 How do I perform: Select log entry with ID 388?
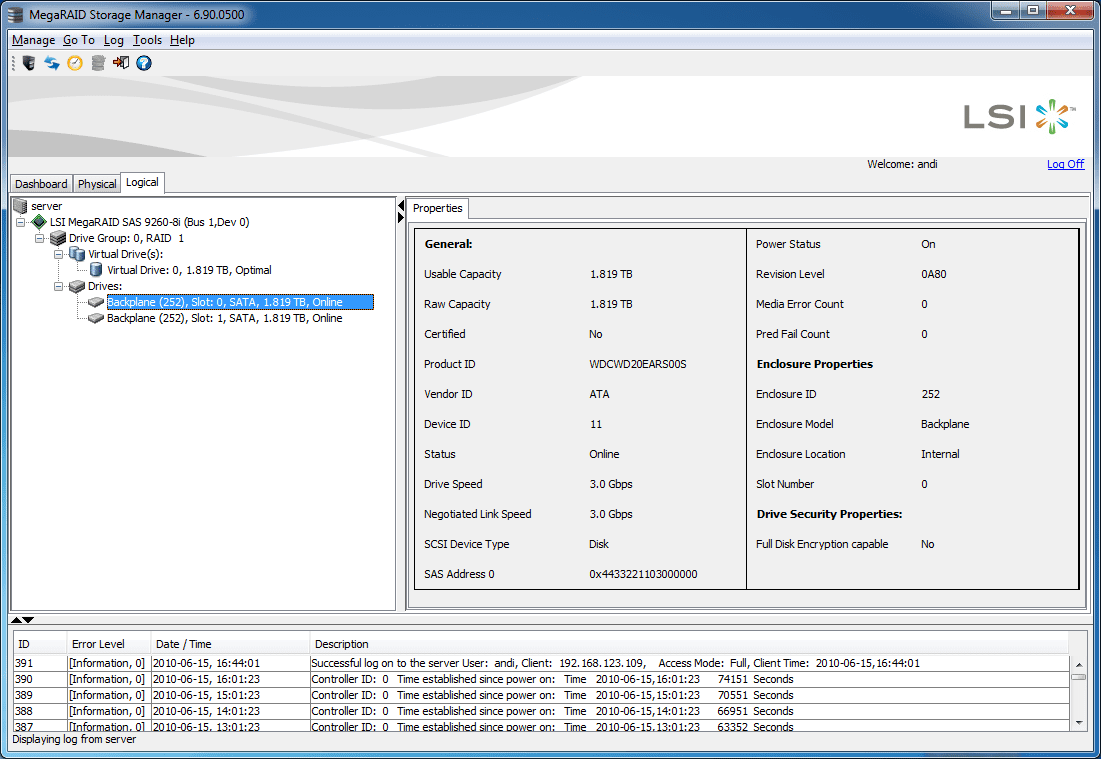tap(541, 711)
